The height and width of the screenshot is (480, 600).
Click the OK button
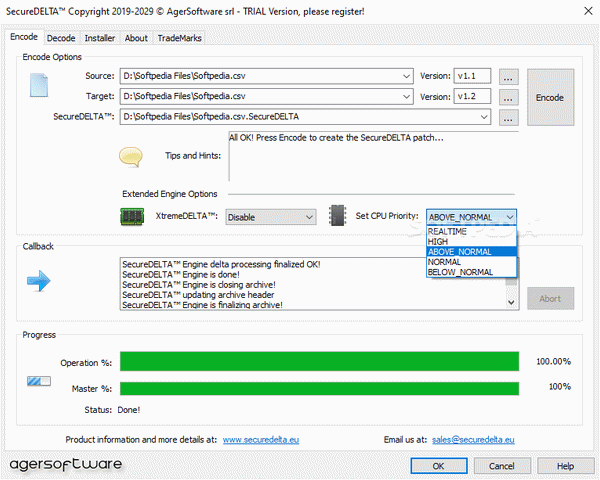coord(439,466)
